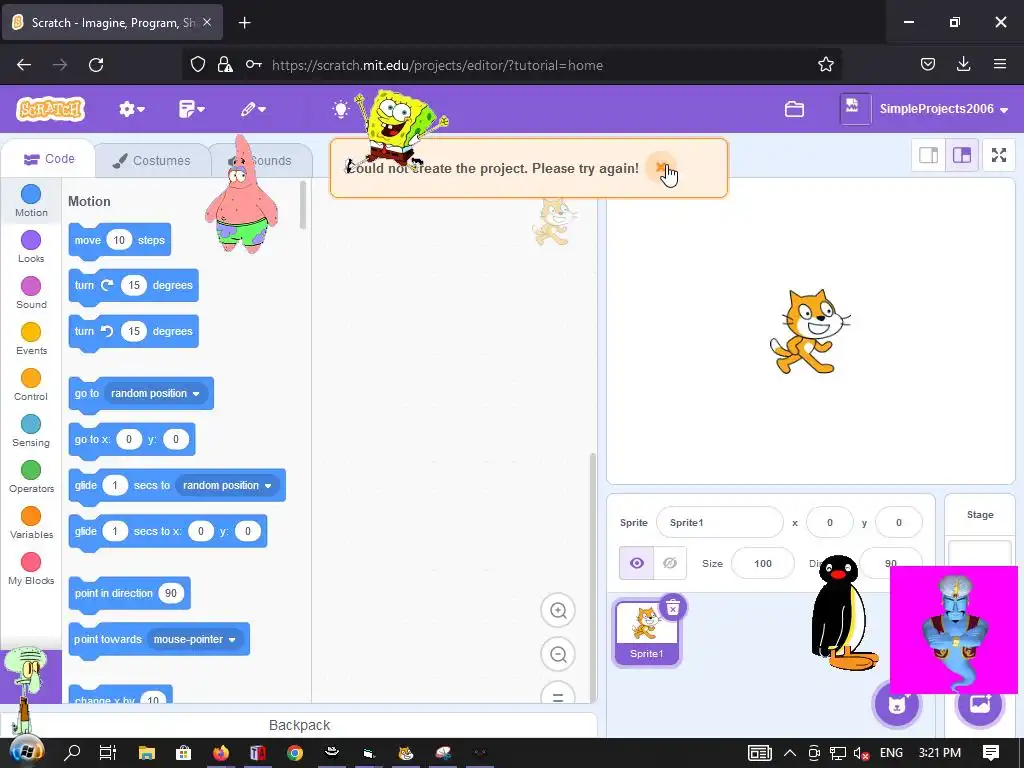Click the Choose a Sprite button
Screen dimensions: 1024x768
(x=897, y=704)
